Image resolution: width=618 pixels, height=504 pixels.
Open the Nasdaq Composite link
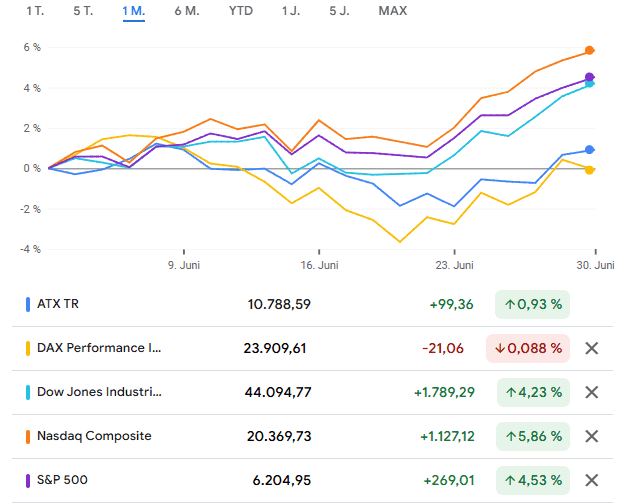tap(94, 436)
